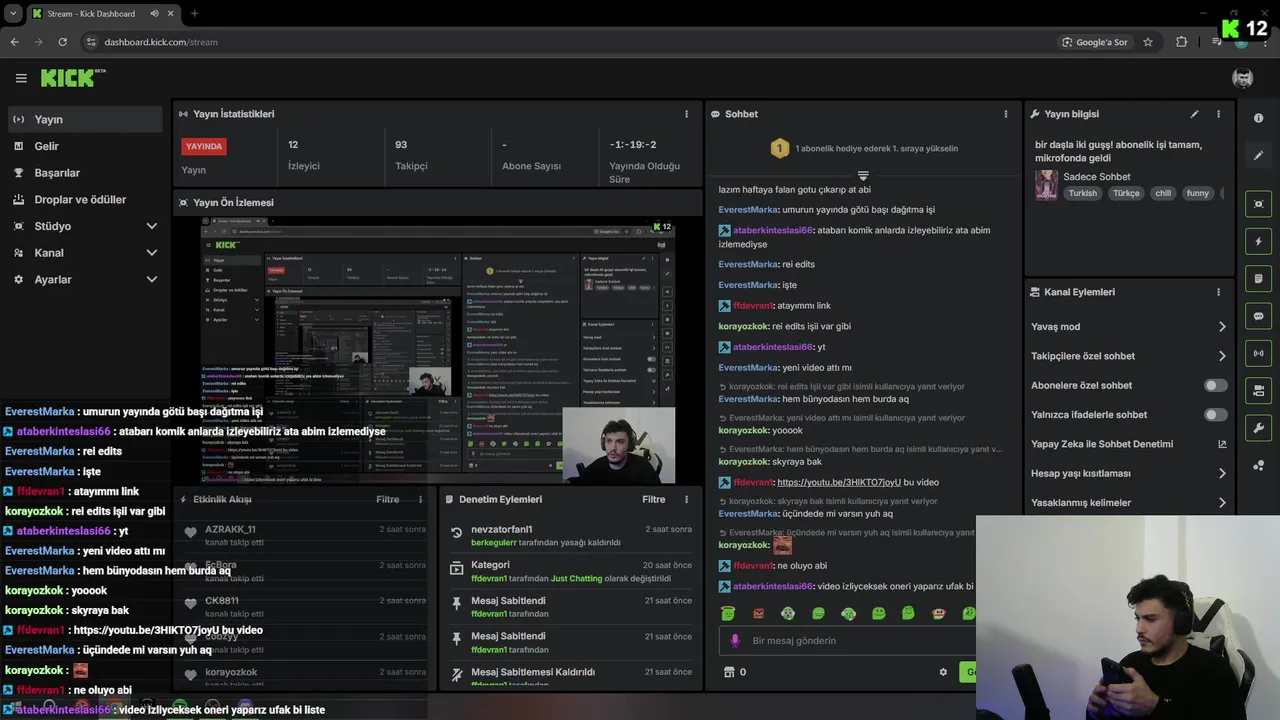Open the Yavaş mod arrow

1222,327
